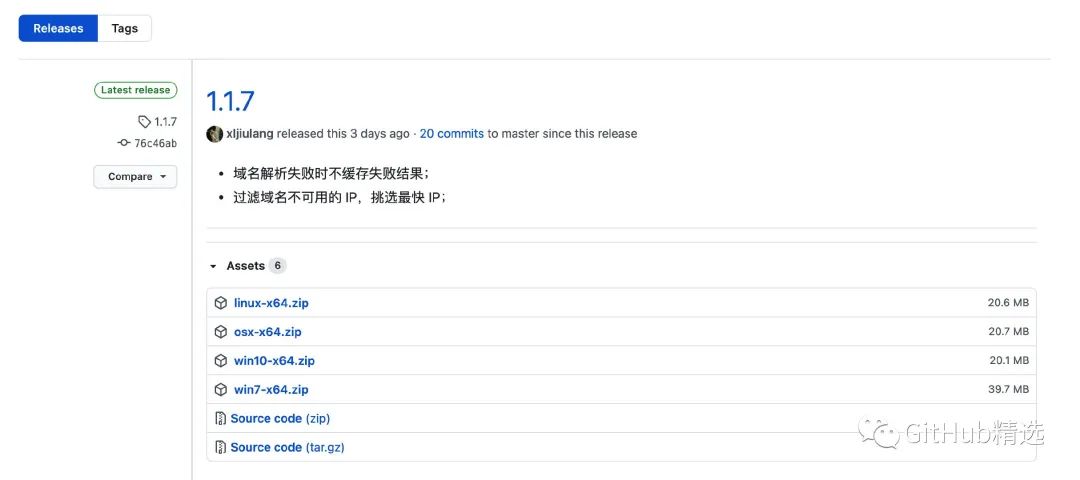Image resolution: width=1080 pixels, height=480 pixels.
Task: Open the 20 commits link
Action: (x=452, y=134)
